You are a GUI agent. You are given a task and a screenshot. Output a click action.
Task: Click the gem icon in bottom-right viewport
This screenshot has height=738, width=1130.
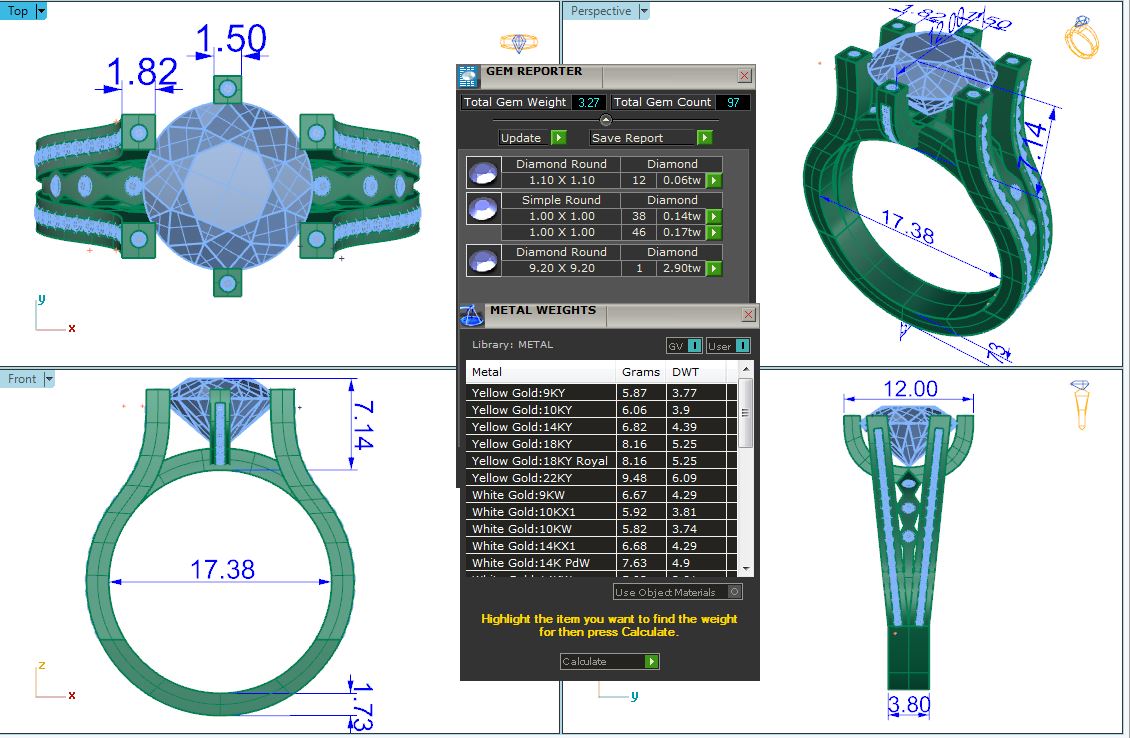(1080, 403)
